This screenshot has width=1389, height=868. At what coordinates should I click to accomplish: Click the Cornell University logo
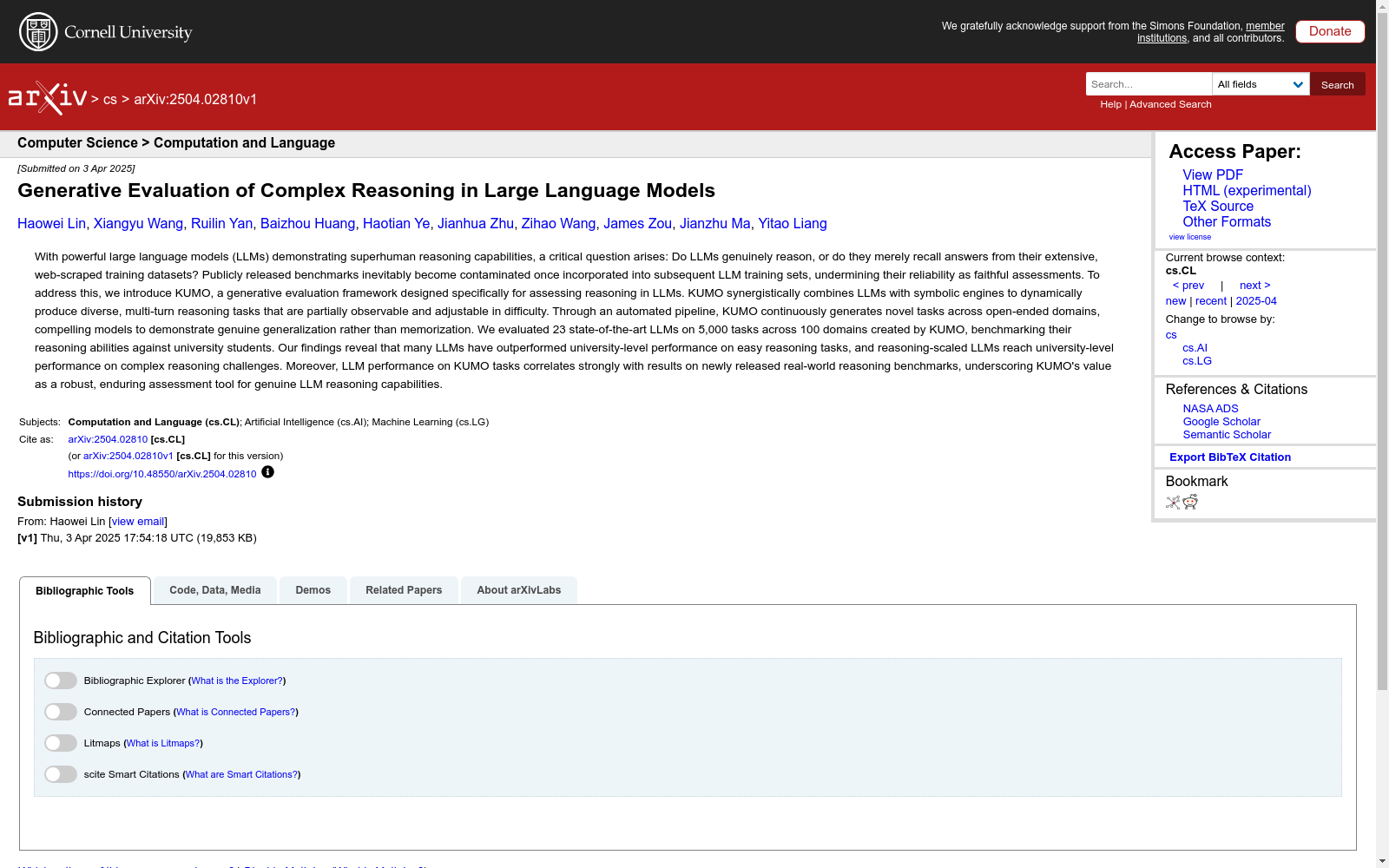coord(105,32)
